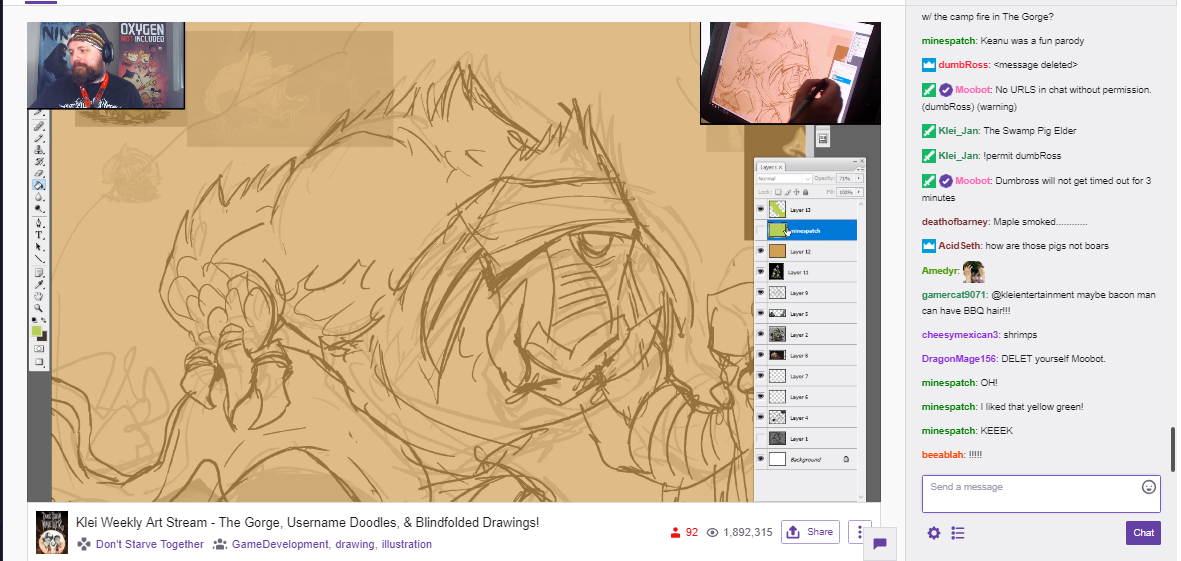Image resolution: width=1181 pixels, height=561 pixels.
Task: Select the Zoom magnifier tool
Action: [x=39, y=307]
